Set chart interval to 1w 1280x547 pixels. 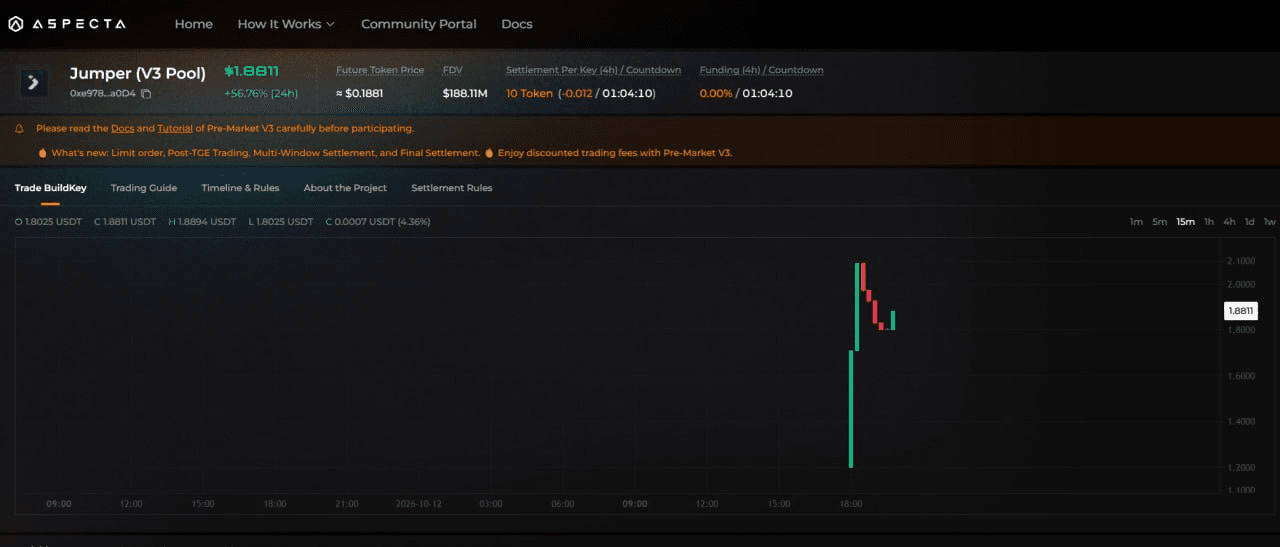point(1269,222)
